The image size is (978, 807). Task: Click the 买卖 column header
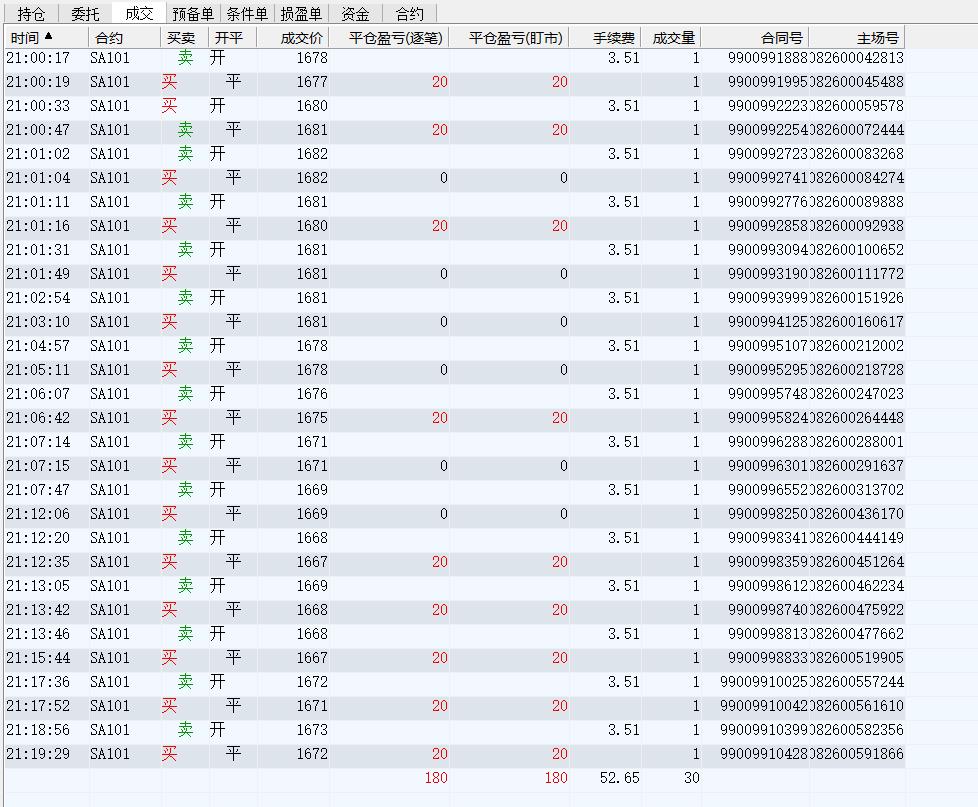pos(184,38)
